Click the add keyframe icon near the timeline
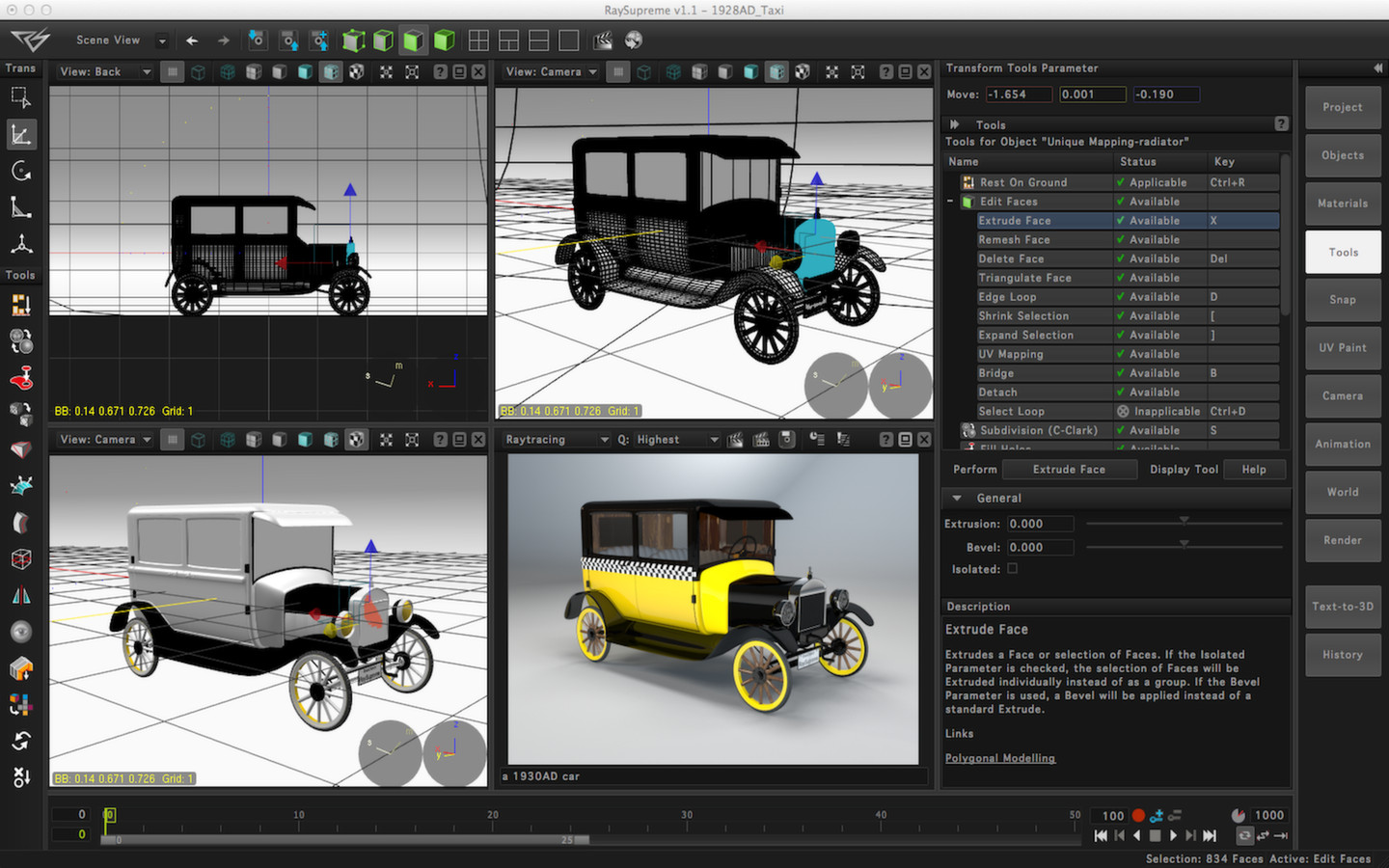Viewport: 1389px width, 868px height. 1157,816
